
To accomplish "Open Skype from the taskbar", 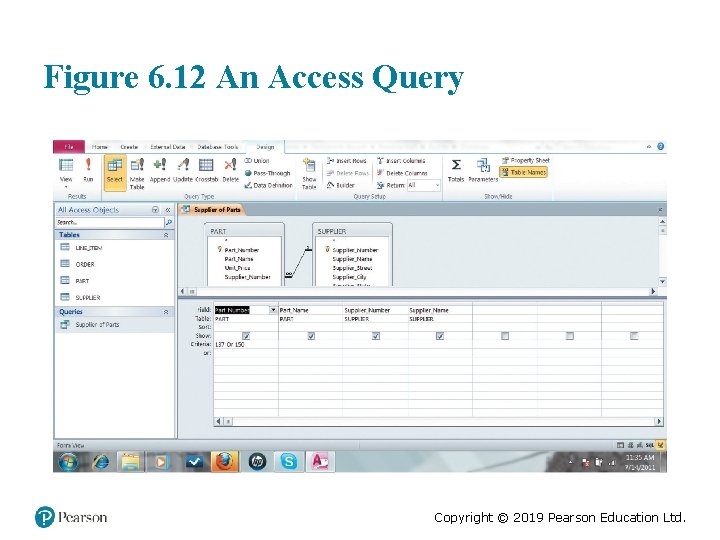I will [x=288, y=461].
